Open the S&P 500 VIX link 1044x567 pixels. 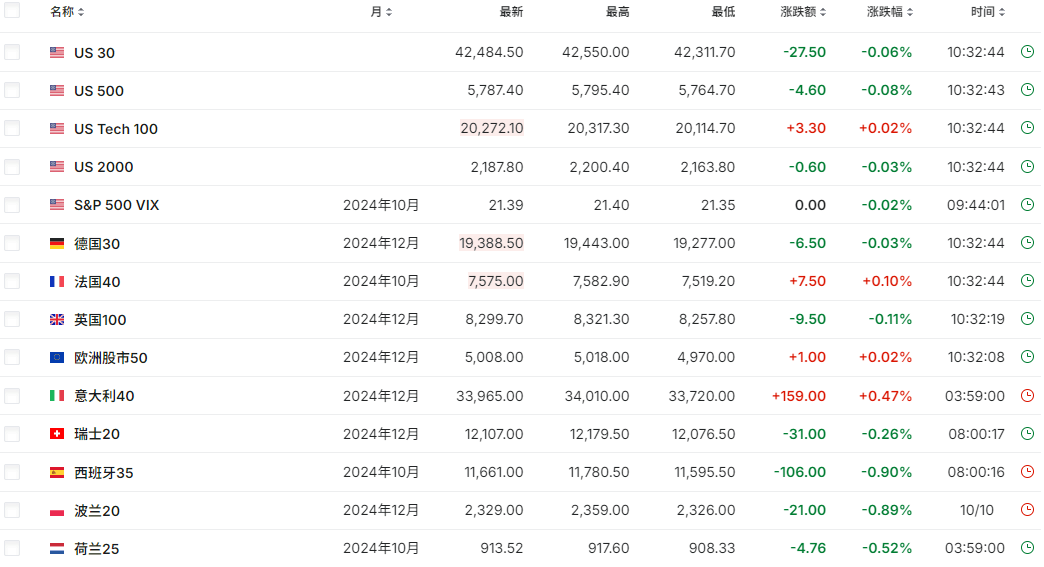116,205
